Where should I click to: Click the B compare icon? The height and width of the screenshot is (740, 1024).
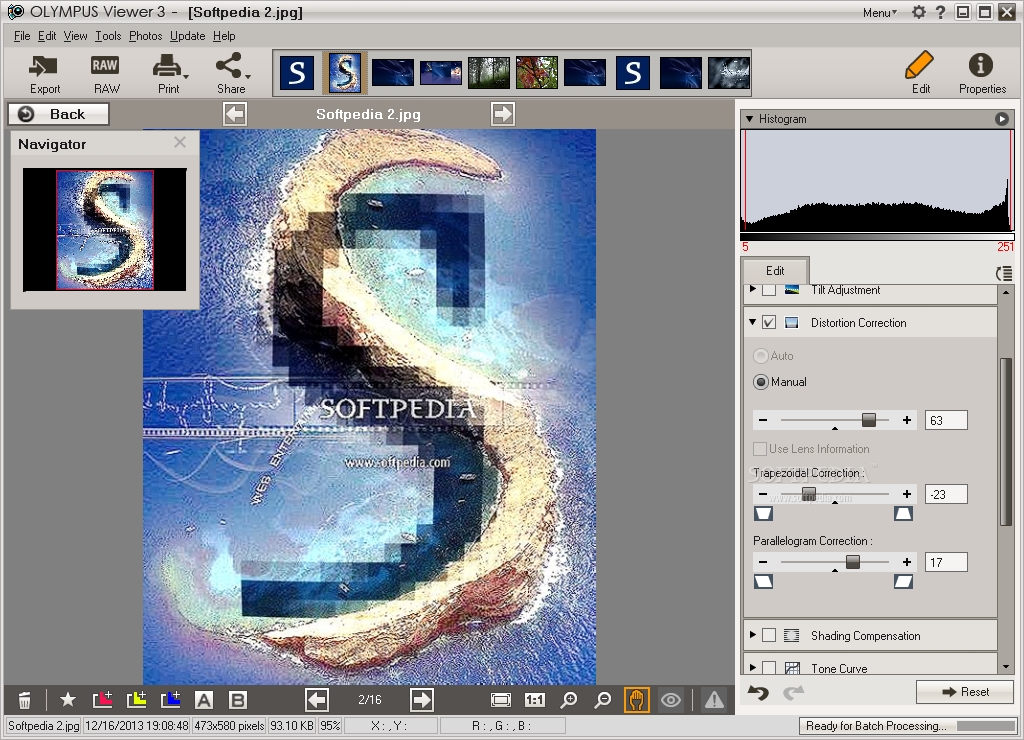pyautogui.click(x=238, y=700)
